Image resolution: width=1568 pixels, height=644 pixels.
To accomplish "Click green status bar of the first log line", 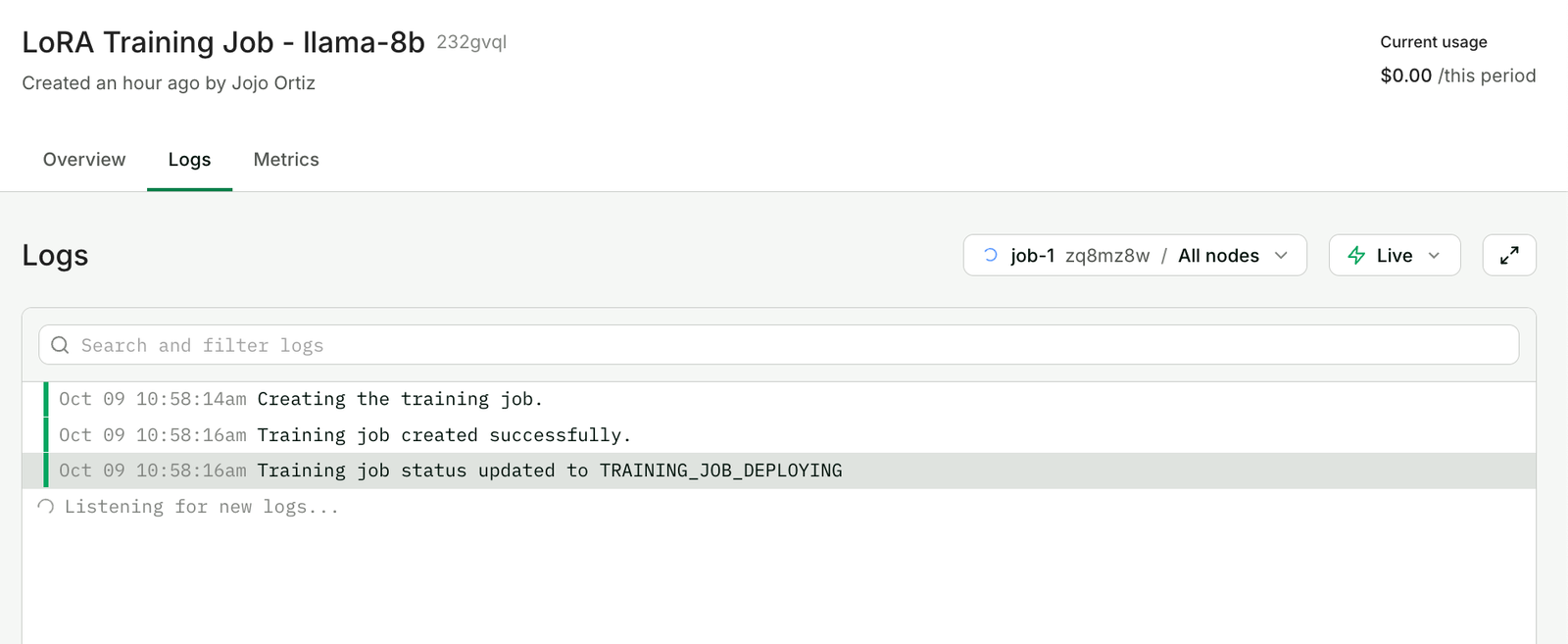I will (46, 399).
